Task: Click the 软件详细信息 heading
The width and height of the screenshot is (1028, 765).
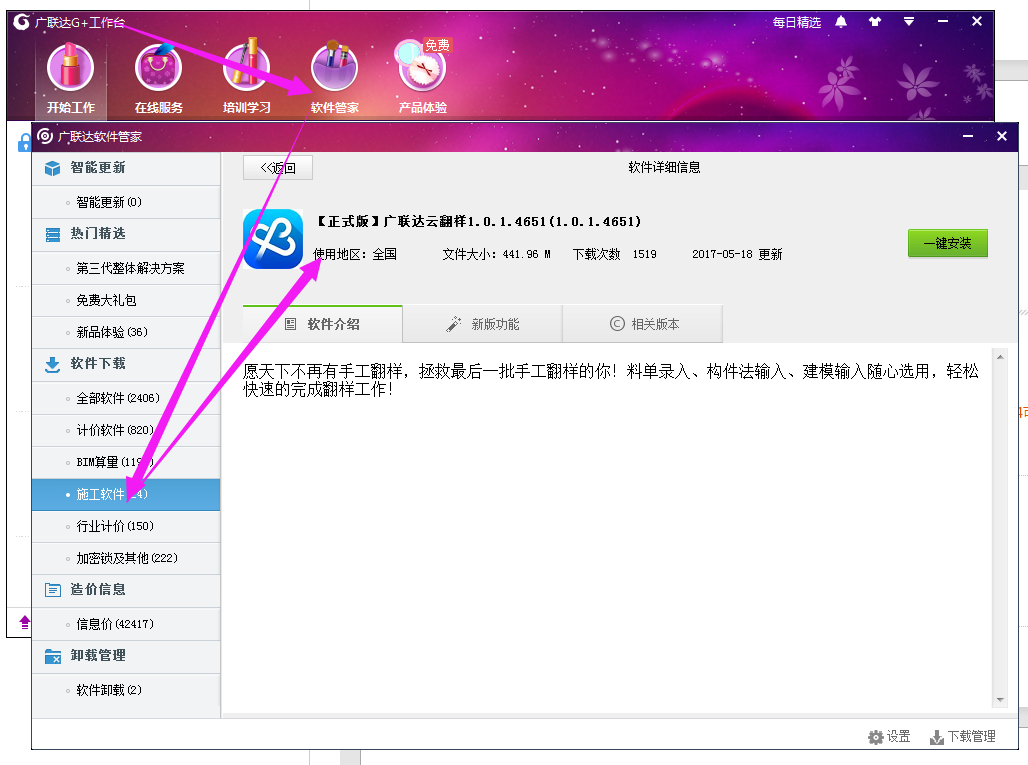Action: (x=664, y=168)
